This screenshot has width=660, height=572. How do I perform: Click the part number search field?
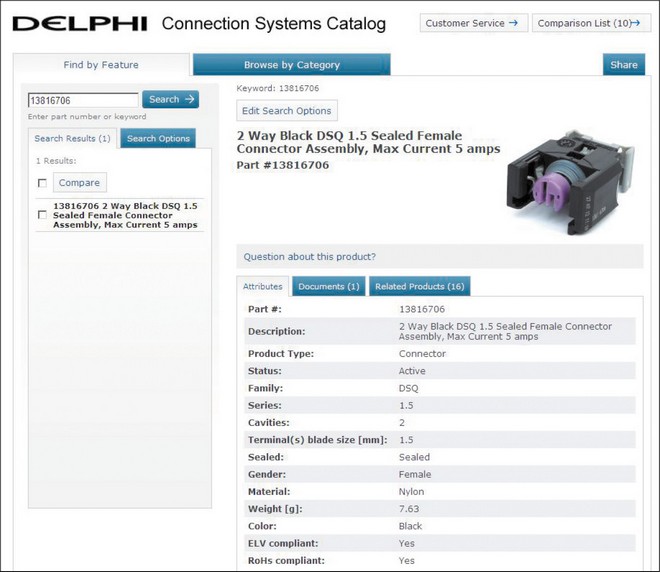(x=83, y=100)
